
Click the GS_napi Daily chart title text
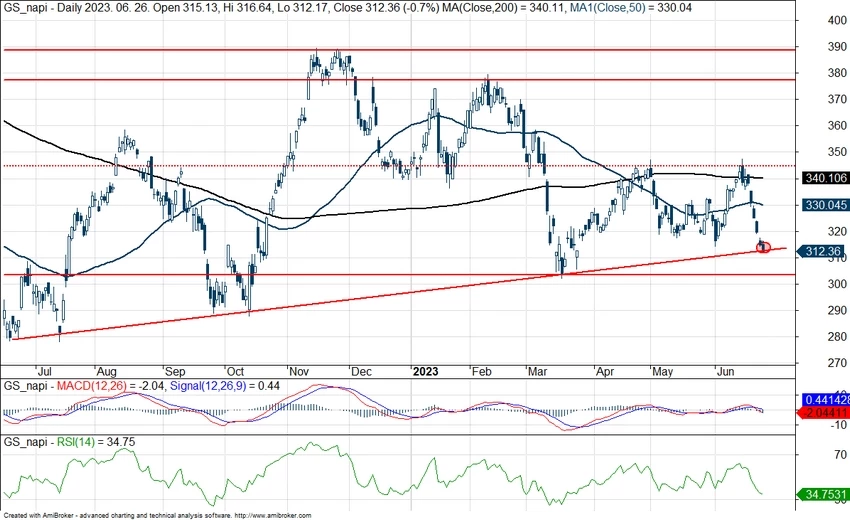coord(60,9)
